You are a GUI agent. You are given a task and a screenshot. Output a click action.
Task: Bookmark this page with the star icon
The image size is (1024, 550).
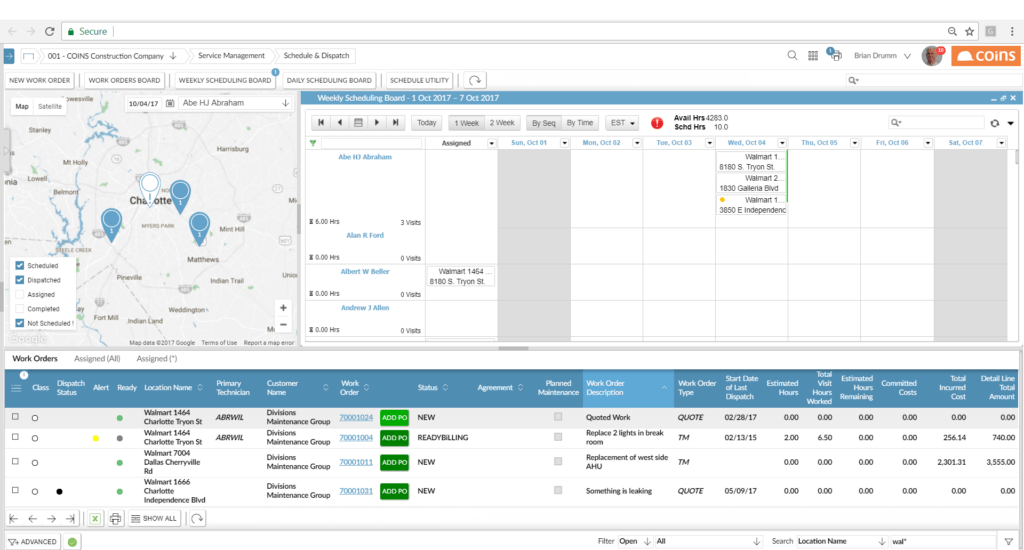970,31
